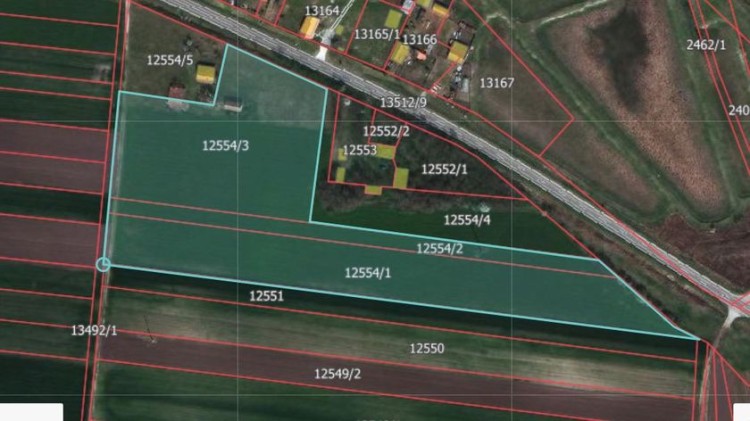This screenshot has width=750, height=421.
Task: Click white box in bottom-left corner
Action: 31,411
